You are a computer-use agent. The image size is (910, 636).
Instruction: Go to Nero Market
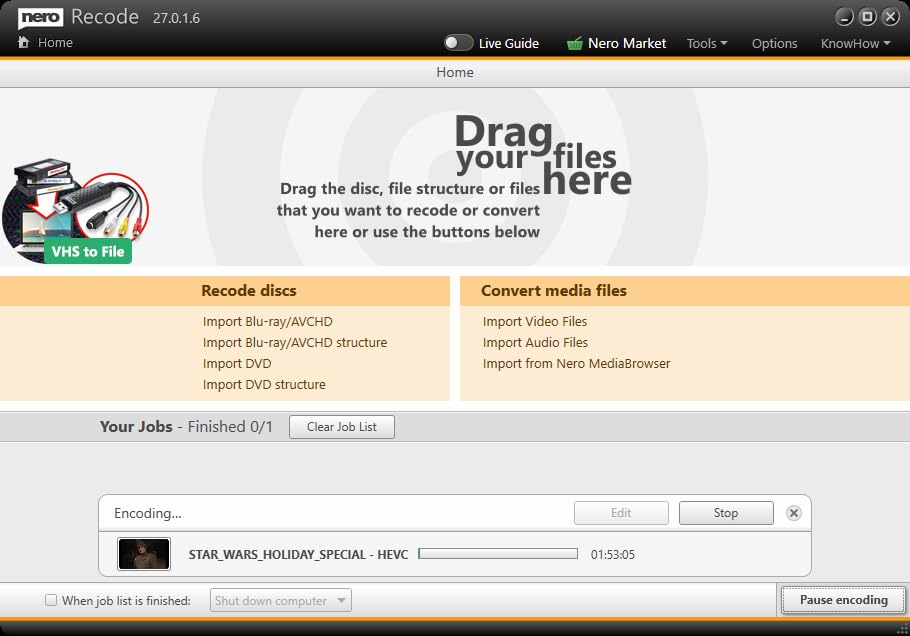tap(627, 44)
